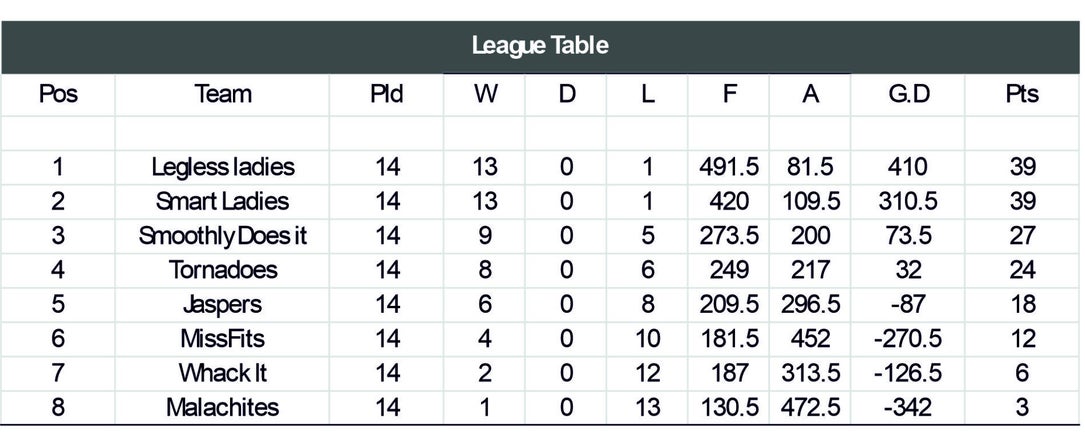Select the Smoothly Does it team cell
Image resolution: width=1085 pixels, height=448 pixels.
click(x=222, y=236)
